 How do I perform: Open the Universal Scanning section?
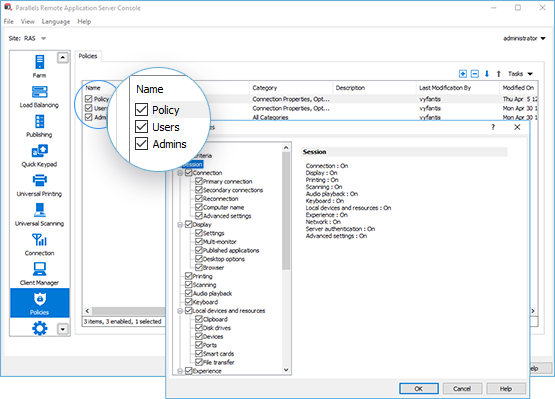click(39, 215)
